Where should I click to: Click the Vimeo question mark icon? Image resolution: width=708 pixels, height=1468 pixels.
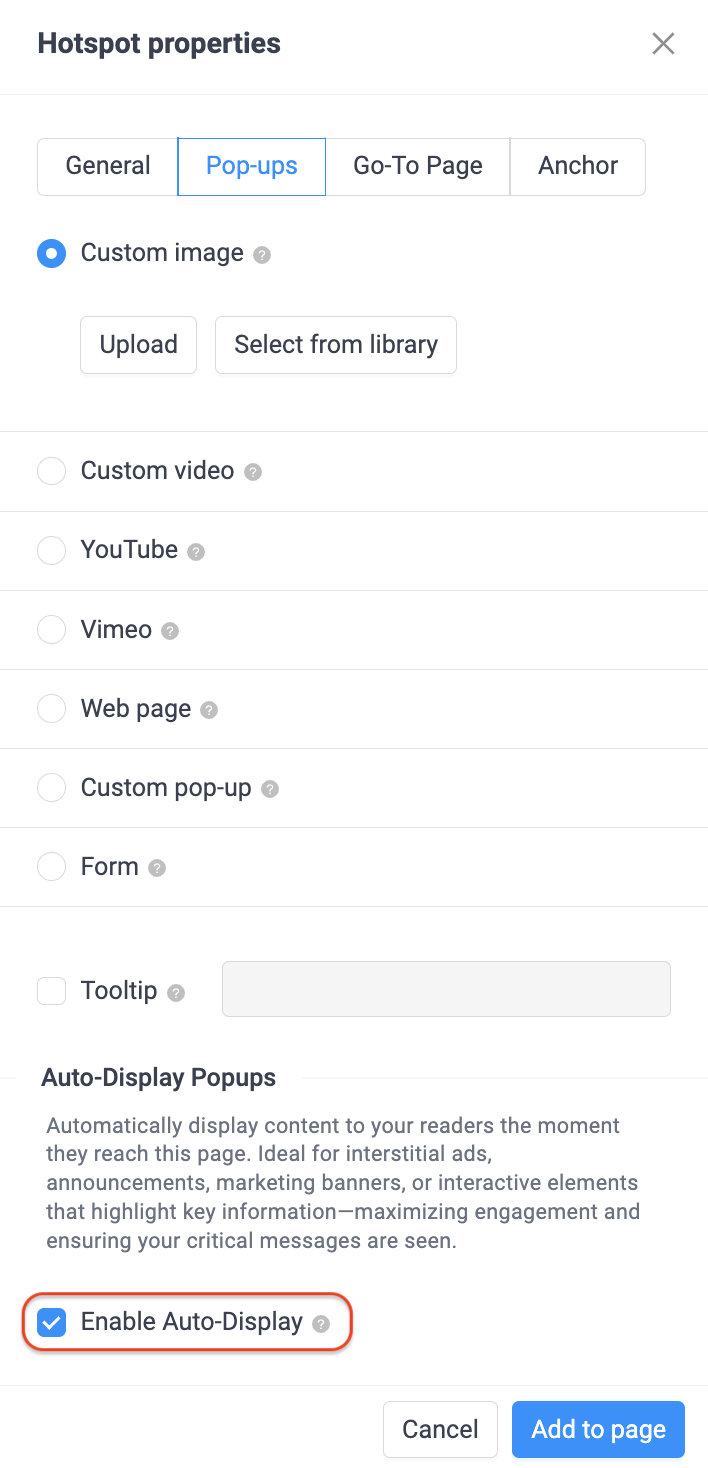coord(170,631)
